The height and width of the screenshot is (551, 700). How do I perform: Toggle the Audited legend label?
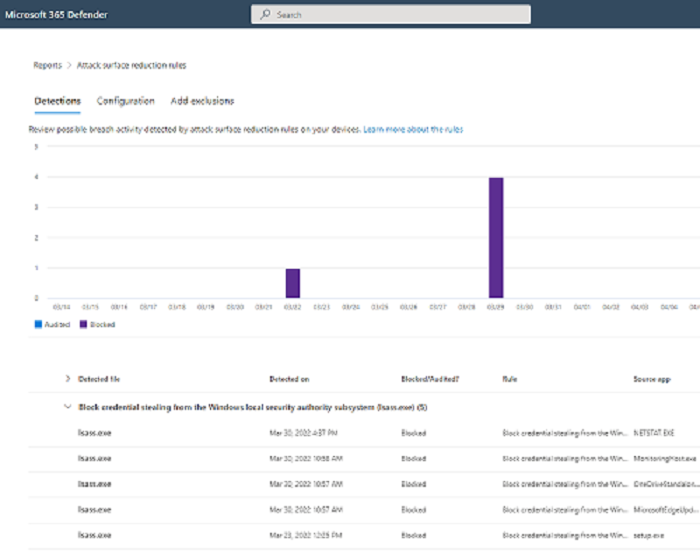pyautogui.click(x=58, y=325)
